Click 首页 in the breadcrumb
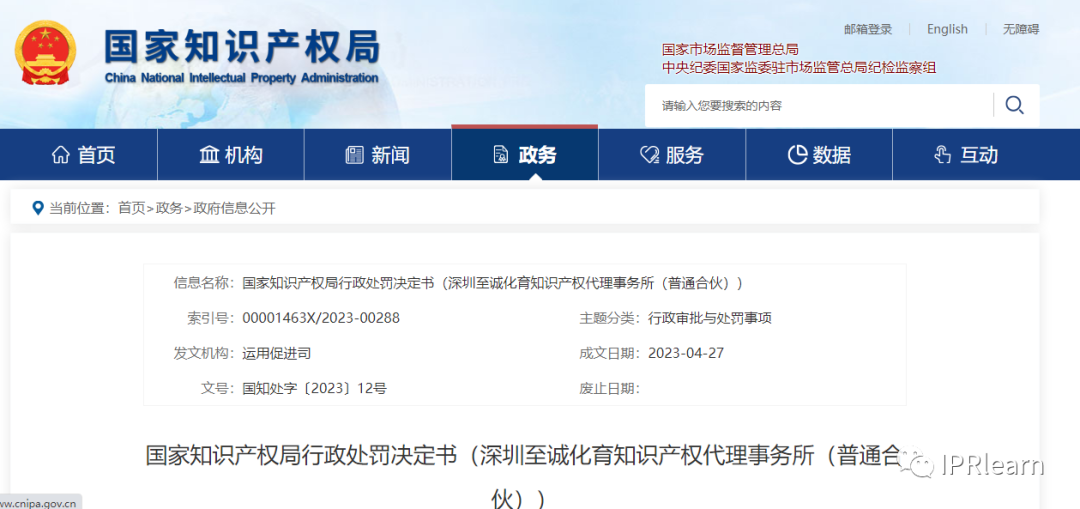Screen dimensions: 1080x509 (x=132, y=208)
